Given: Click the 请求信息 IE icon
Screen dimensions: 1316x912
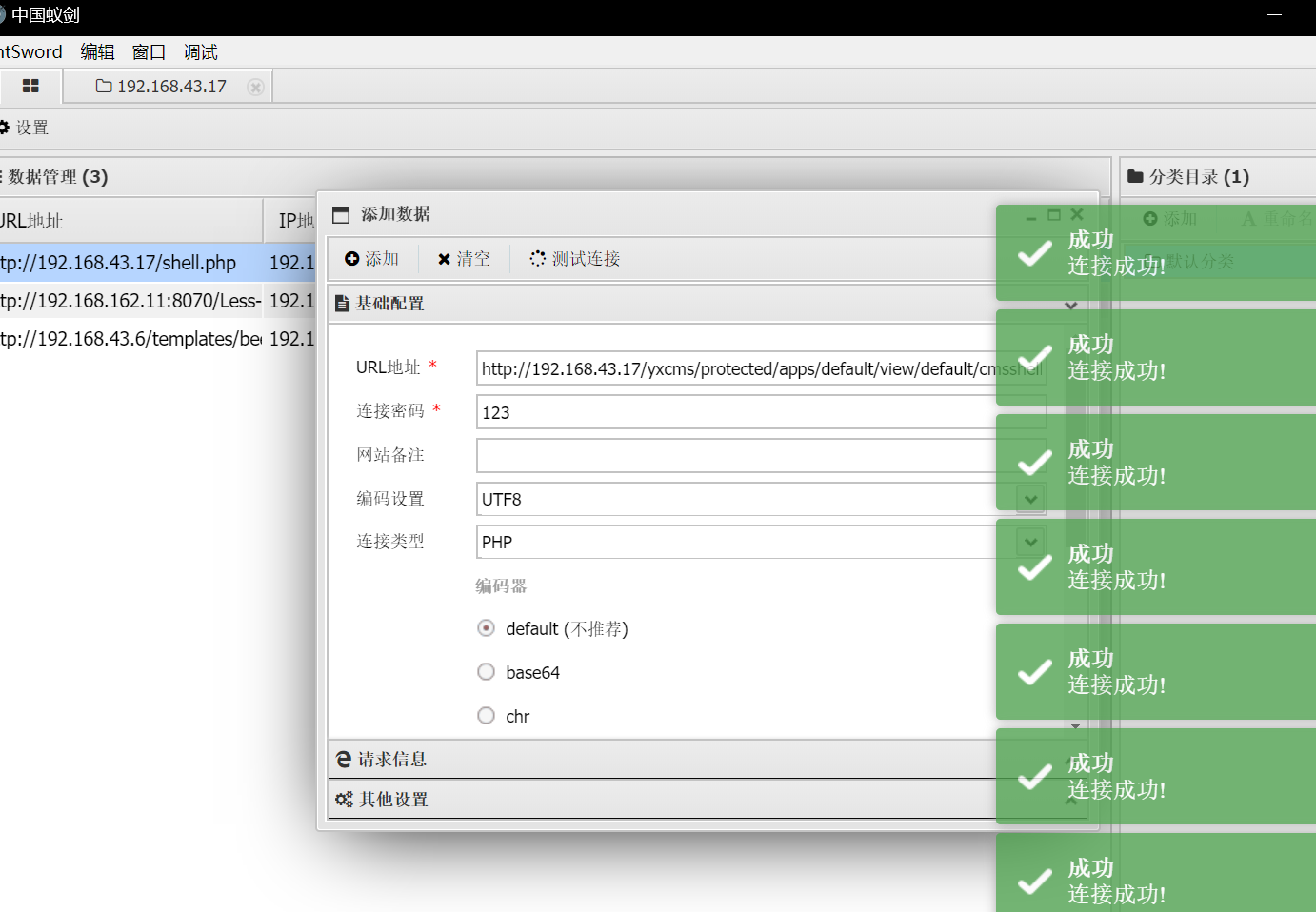Looking at the screenshot, I should tap(344, 760).
